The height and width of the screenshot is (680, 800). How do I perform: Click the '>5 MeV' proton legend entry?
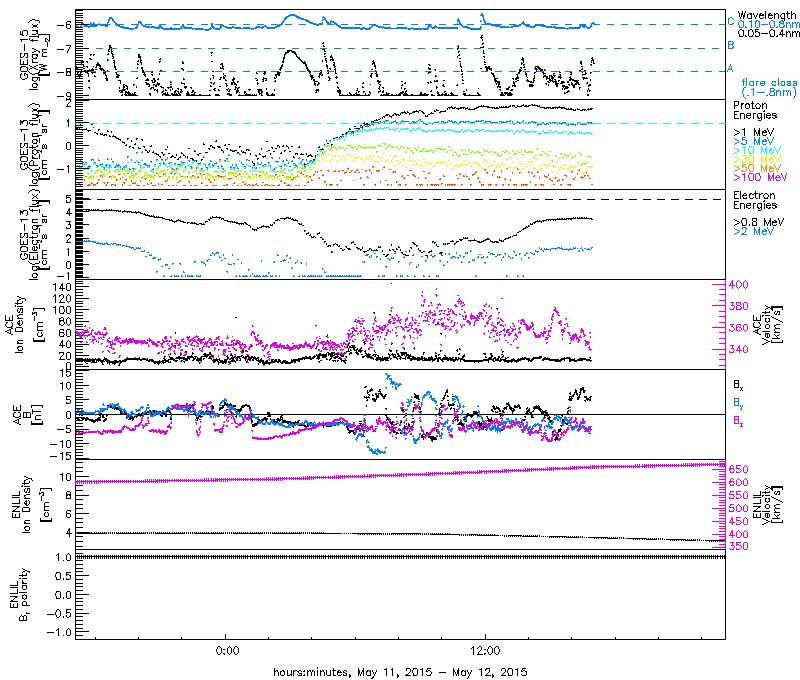[753, 141]
